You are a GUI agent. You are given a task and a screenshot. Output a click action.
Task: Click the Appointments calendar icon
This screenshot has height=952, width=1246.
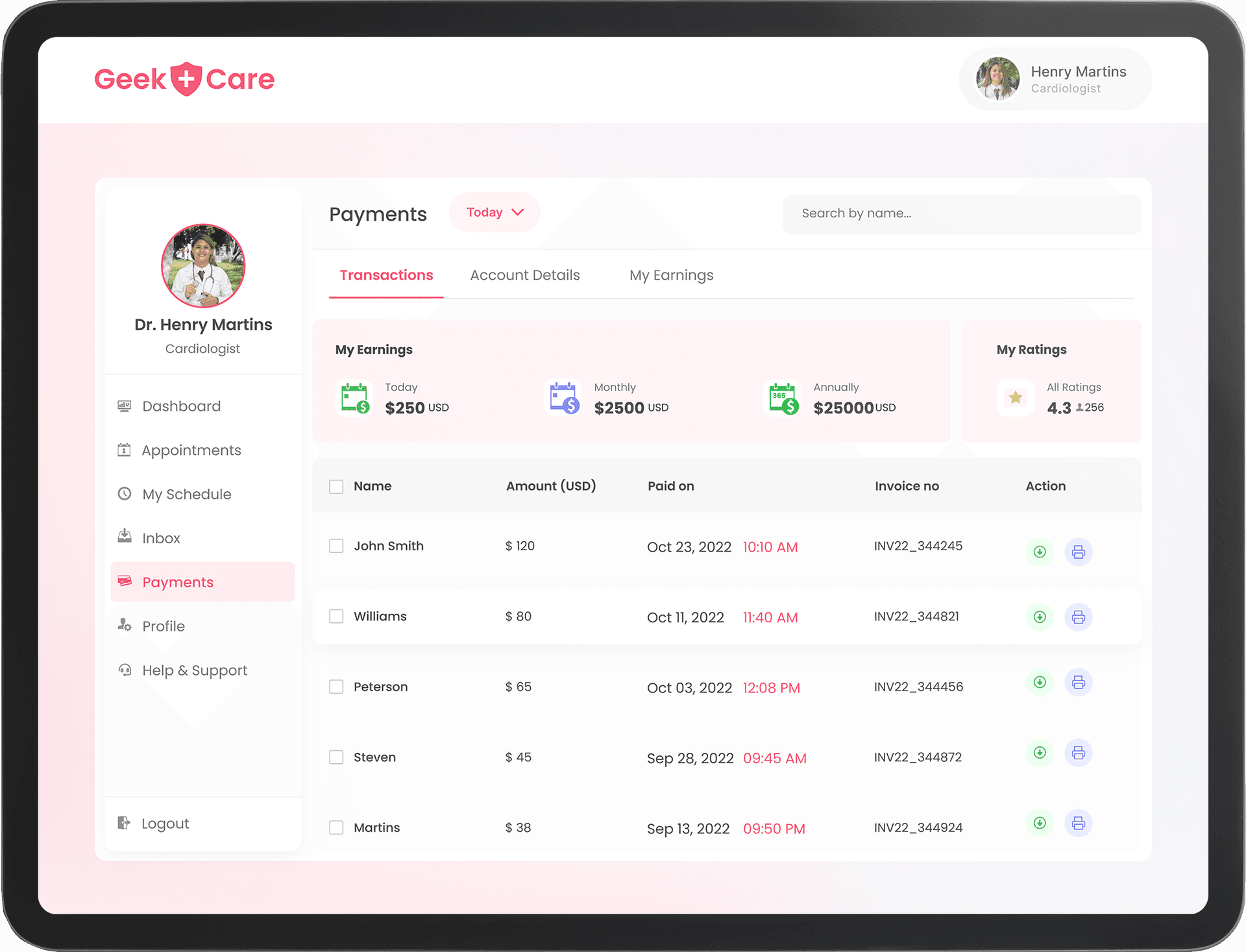pyautogui.click(x=124, y=450)
